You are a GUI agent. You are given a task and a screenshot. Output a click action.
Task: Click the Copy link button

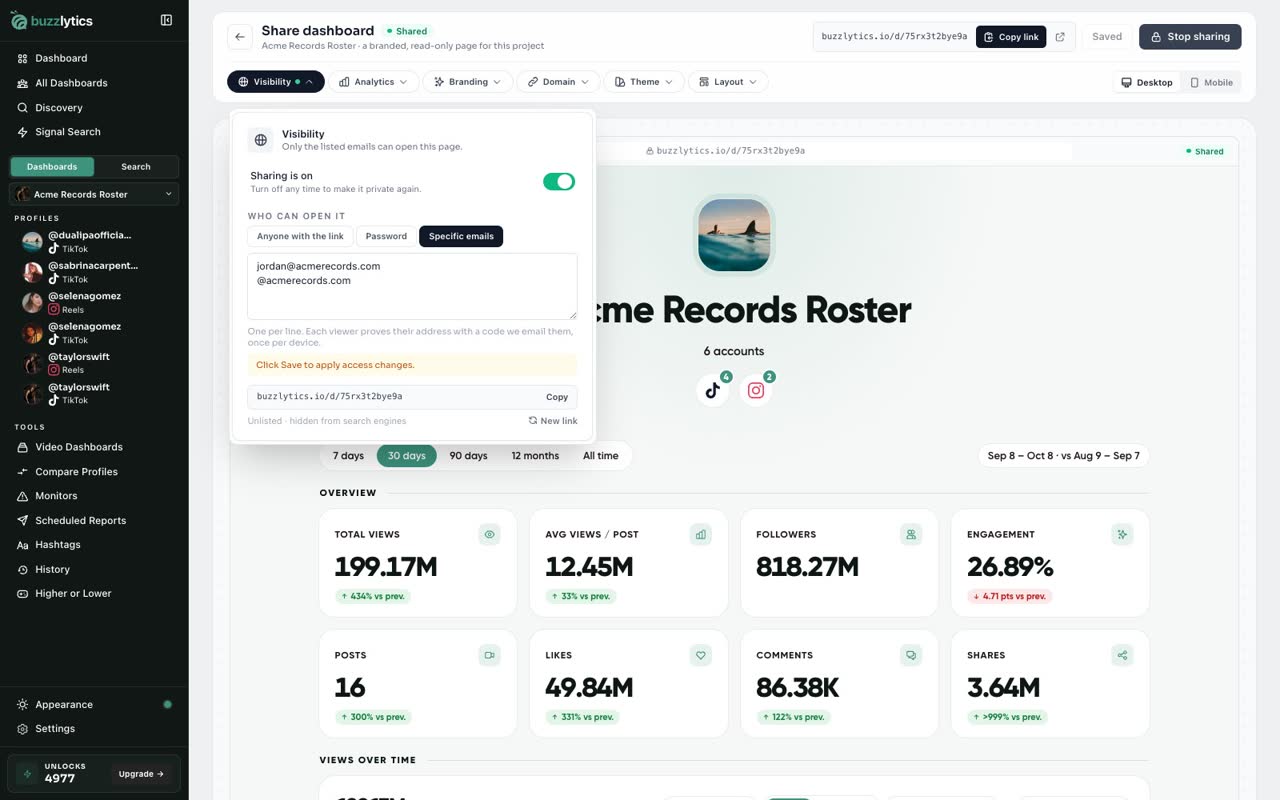pyautogui.click(x=1011, y=37)
